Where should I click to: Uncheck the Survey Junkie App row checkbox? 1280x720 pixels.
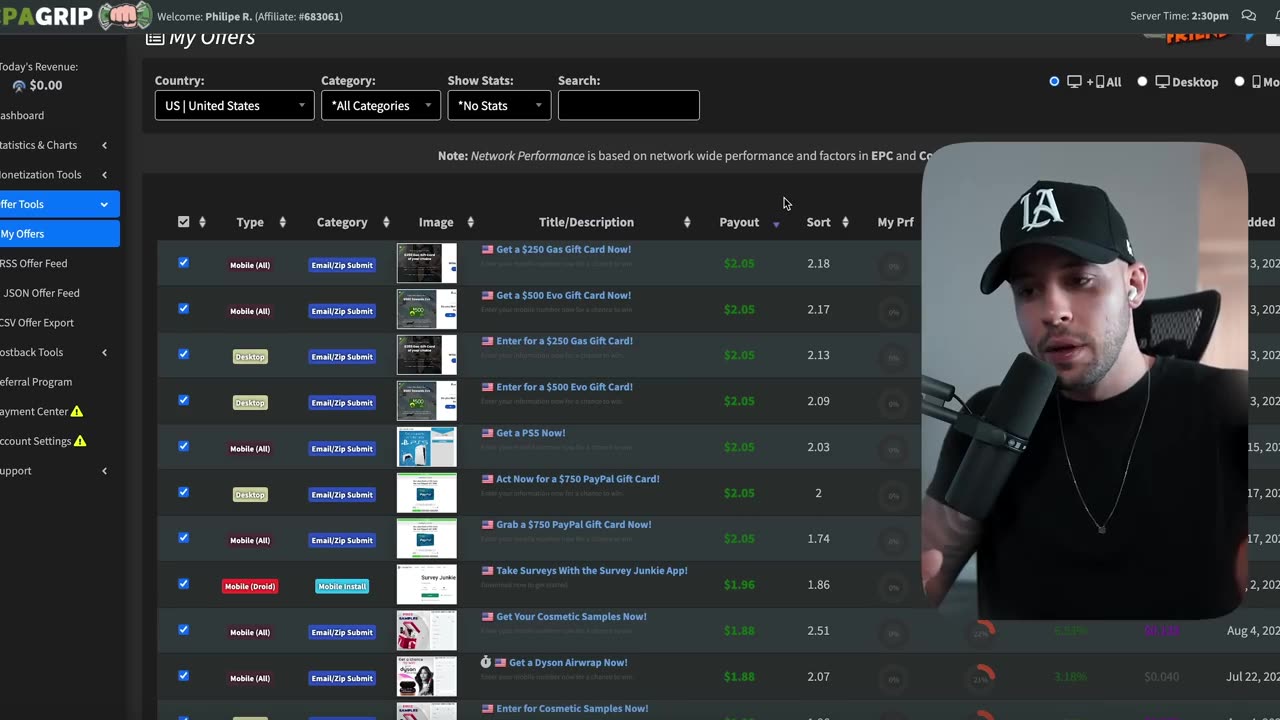183,584
